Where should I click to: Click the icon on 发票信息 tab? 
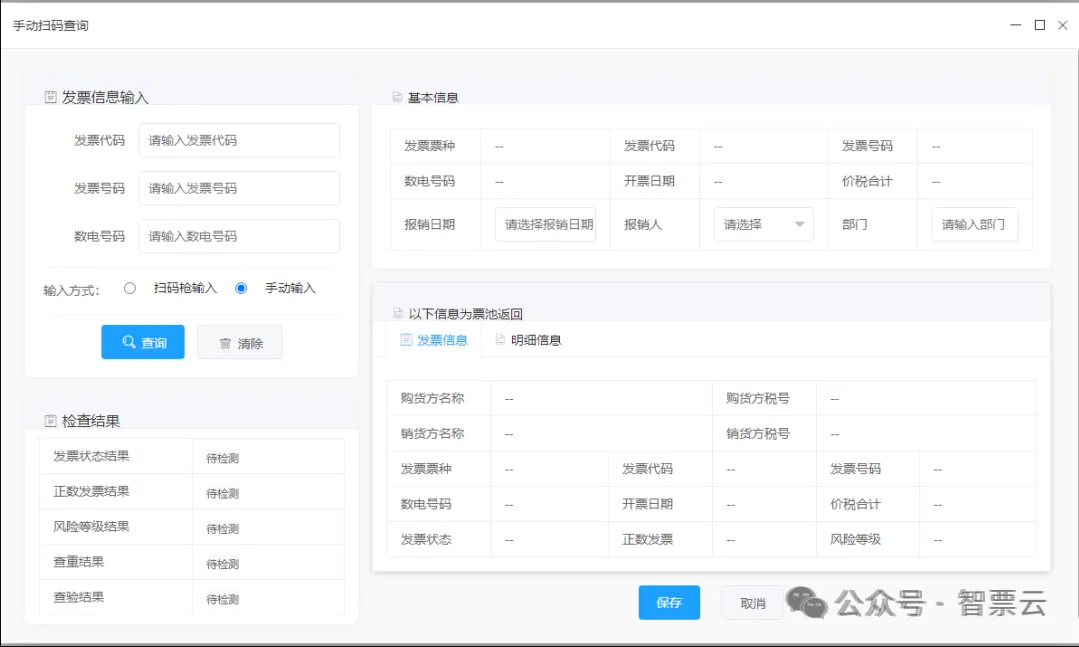(406, 339)
